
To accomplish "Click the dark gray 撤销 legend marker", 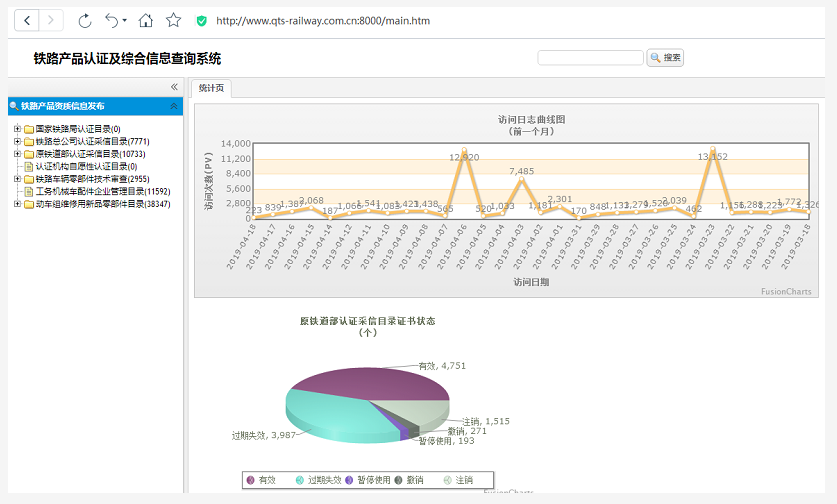I will pyautogui.click(x=398, y=480).
